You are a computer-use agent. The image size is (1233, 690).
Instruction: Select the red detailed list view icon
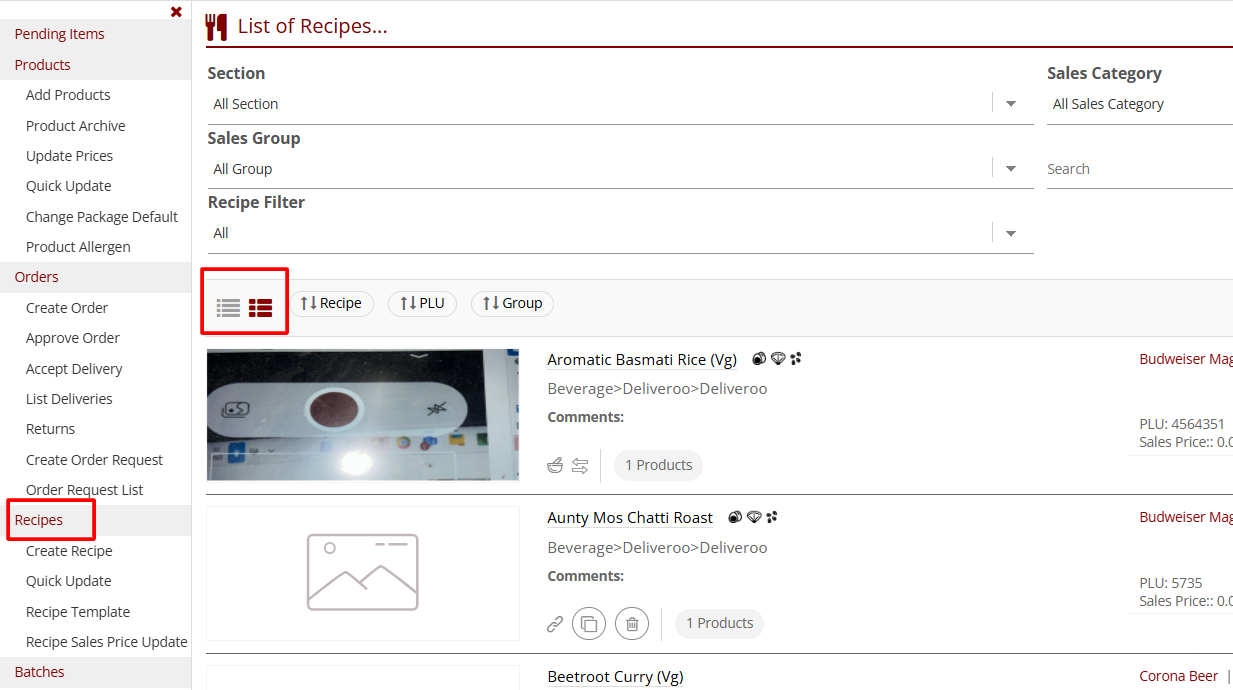pyautogui.click(x=261, y=308)
